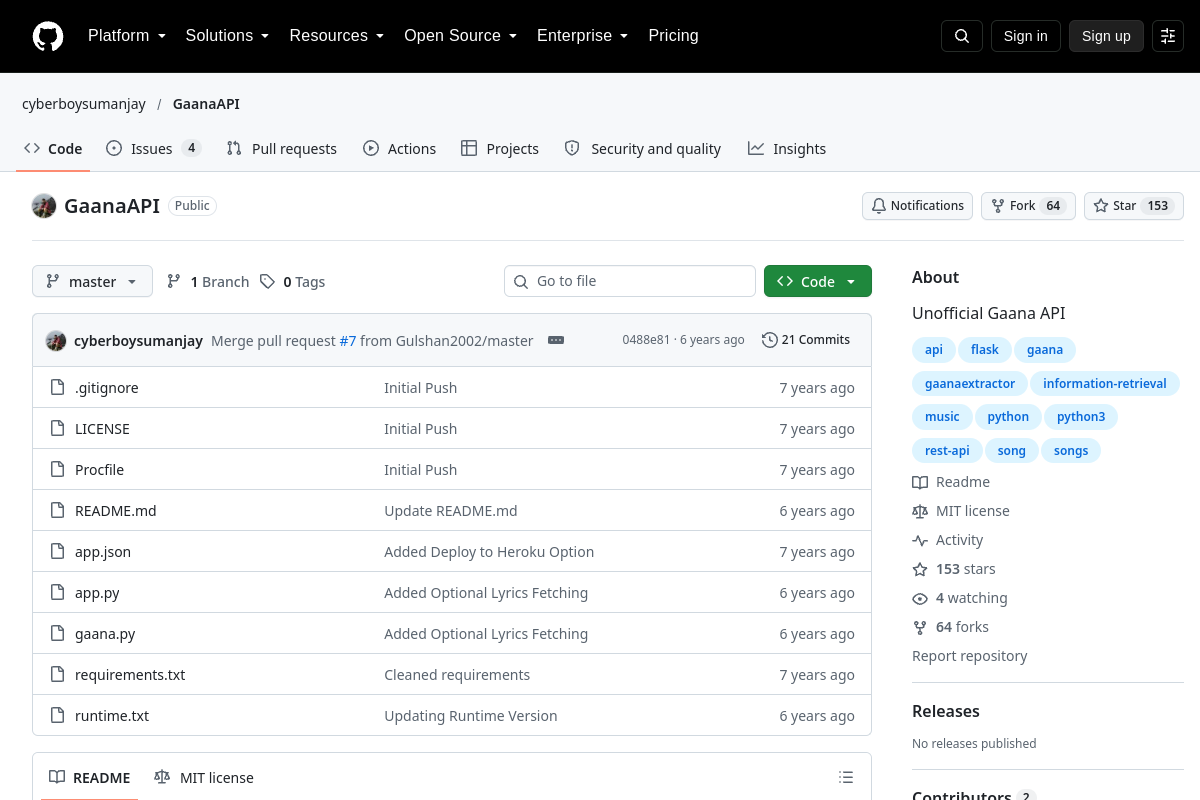Click the README outline list icon
The width and height of the screenshot is (1200, 800).
(x=846, y=777)
